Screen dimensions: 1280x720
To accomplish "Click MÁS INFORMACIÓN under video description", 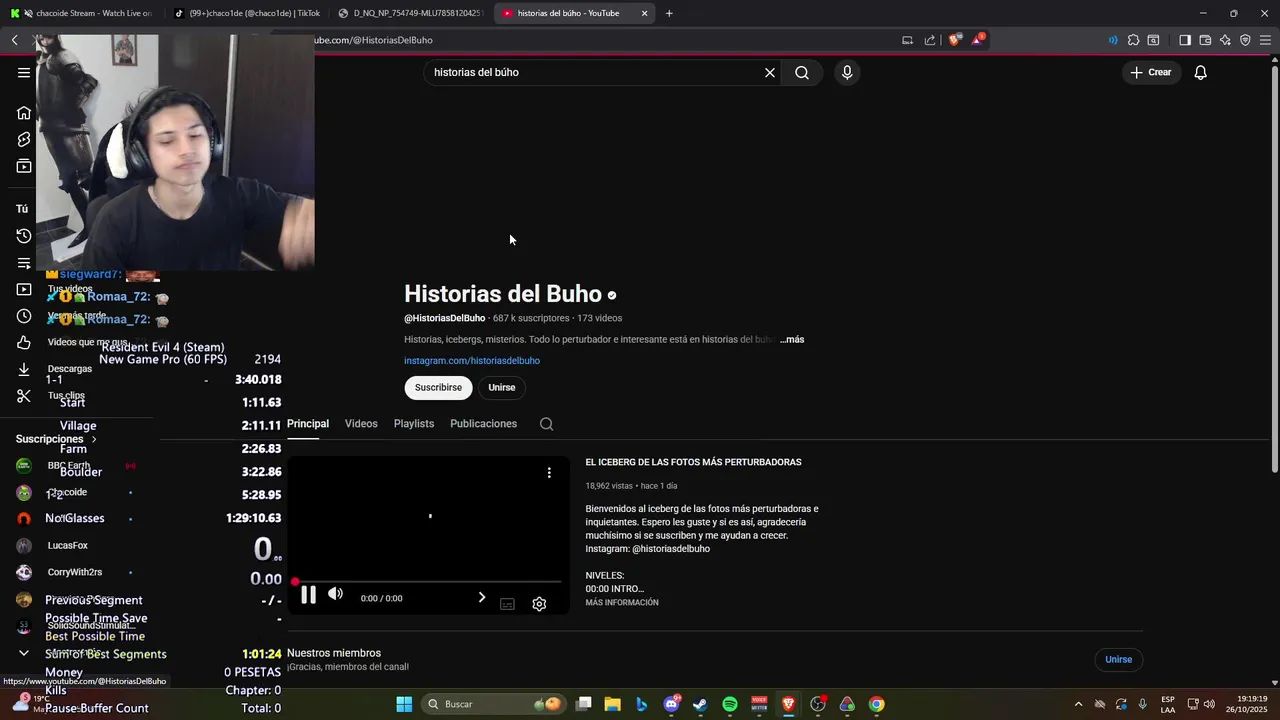I will pyautogui.click(x=622, y=603).
